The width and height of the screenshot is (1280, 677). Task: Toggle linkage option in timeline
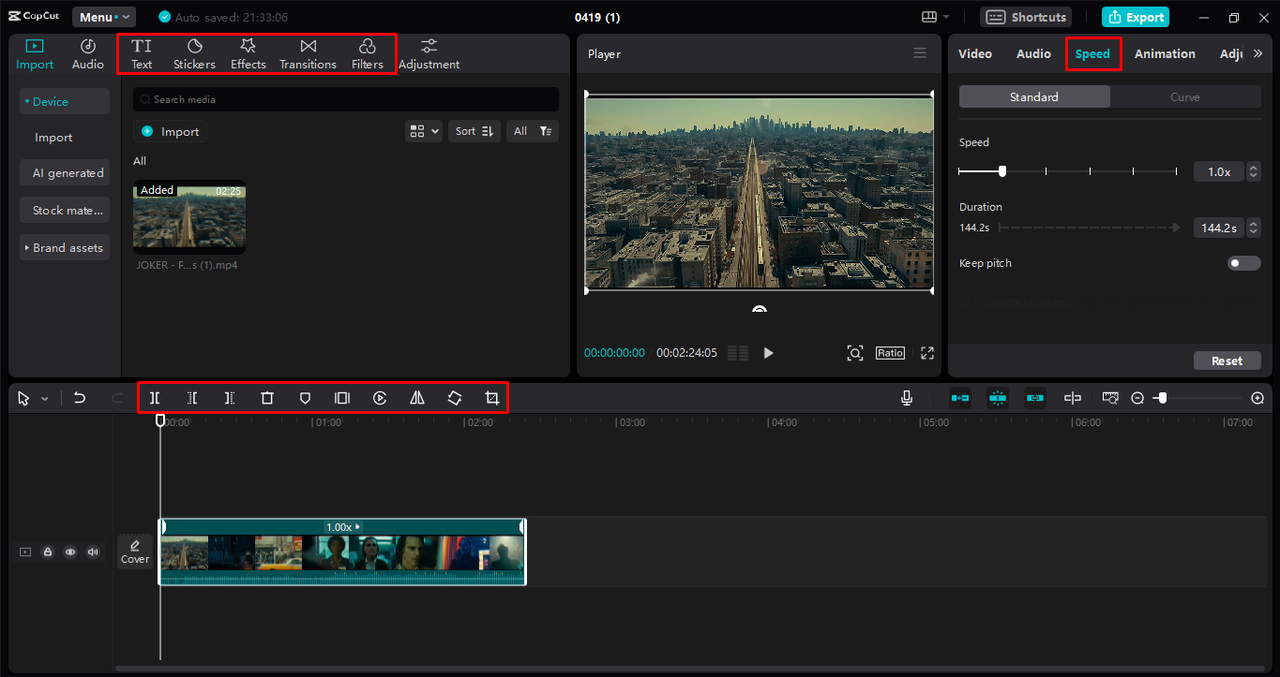1035,398
